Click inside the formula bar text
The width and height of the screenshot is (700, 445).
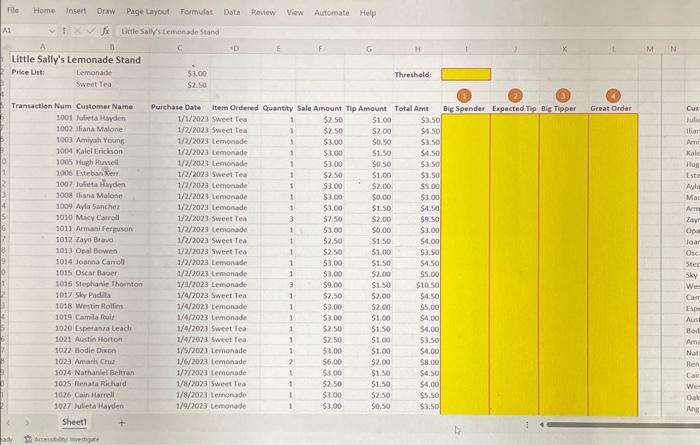170,32
